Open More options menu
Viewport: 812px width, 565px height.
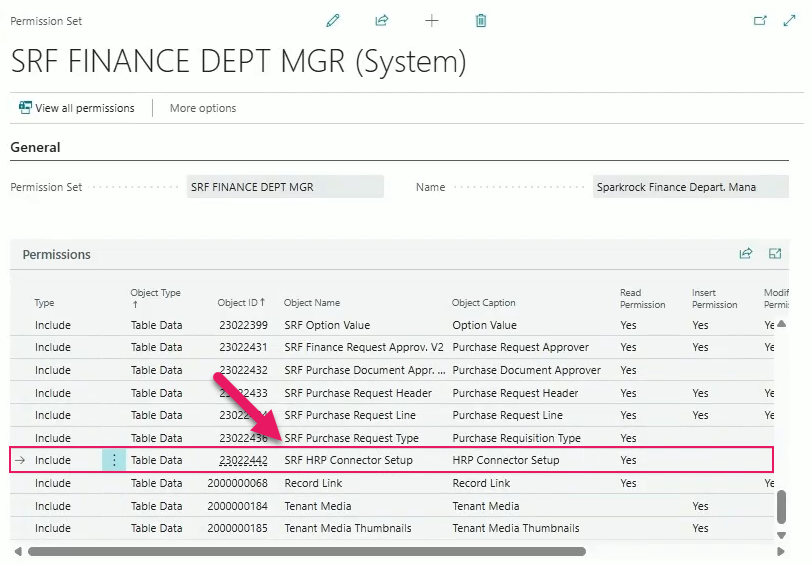tap(203, 108)
